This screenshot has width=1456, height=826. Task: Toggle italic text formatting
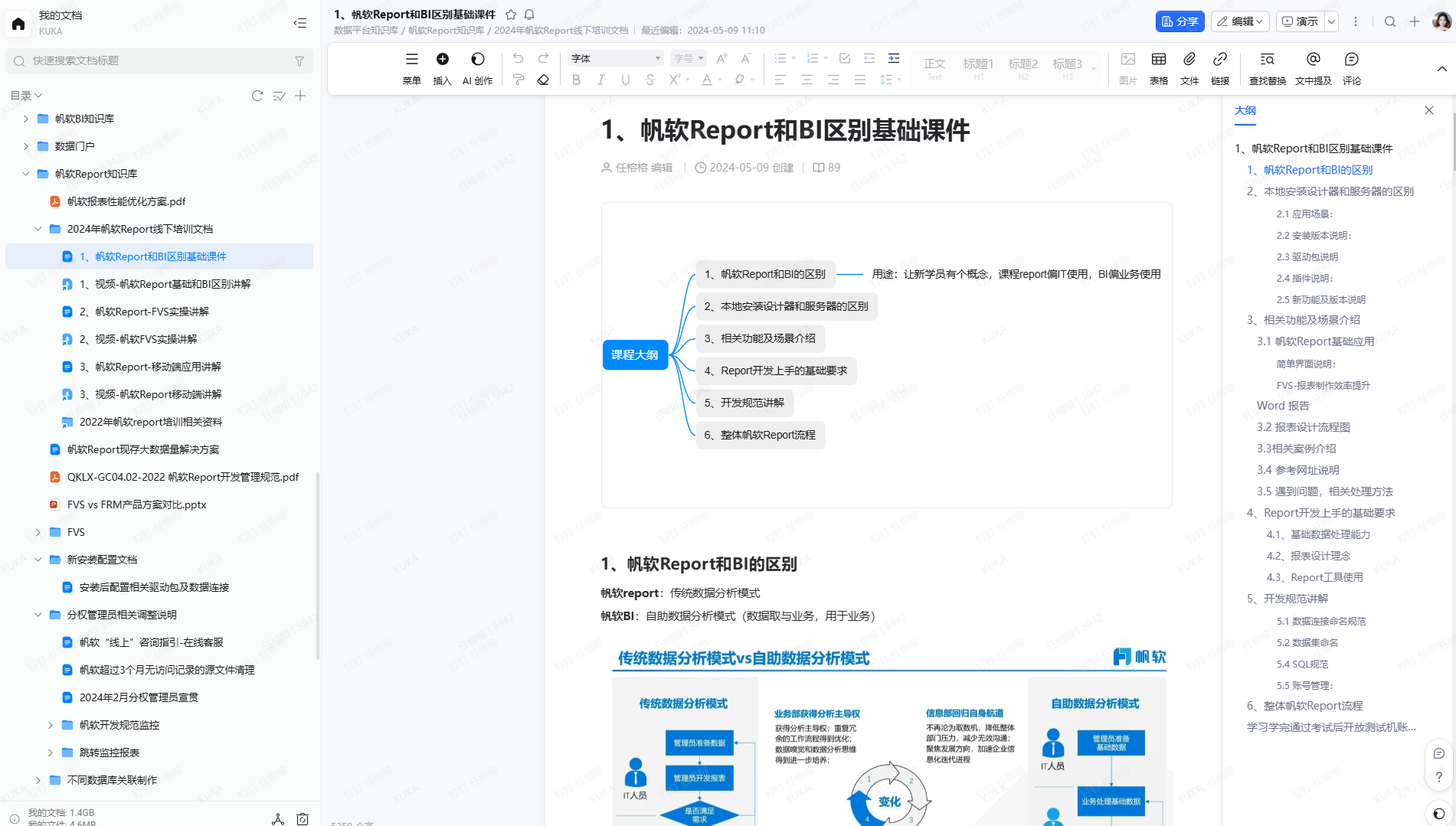point(600,80)
